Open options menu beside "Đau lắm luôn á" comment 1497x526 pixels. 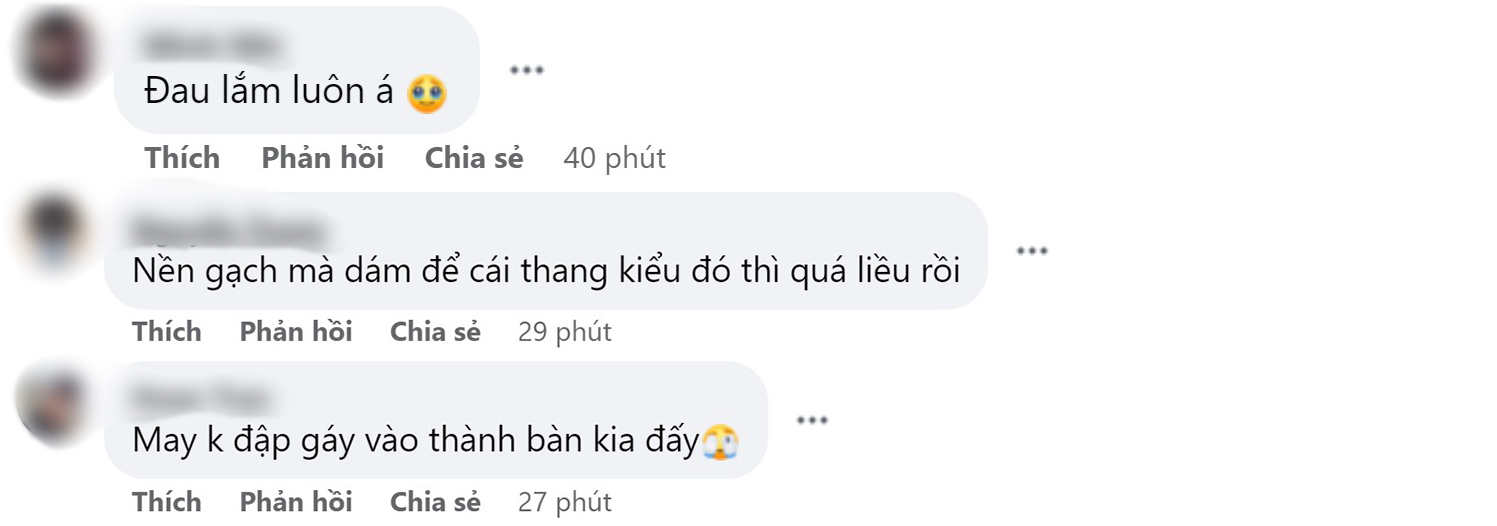(x=526, y=70)
